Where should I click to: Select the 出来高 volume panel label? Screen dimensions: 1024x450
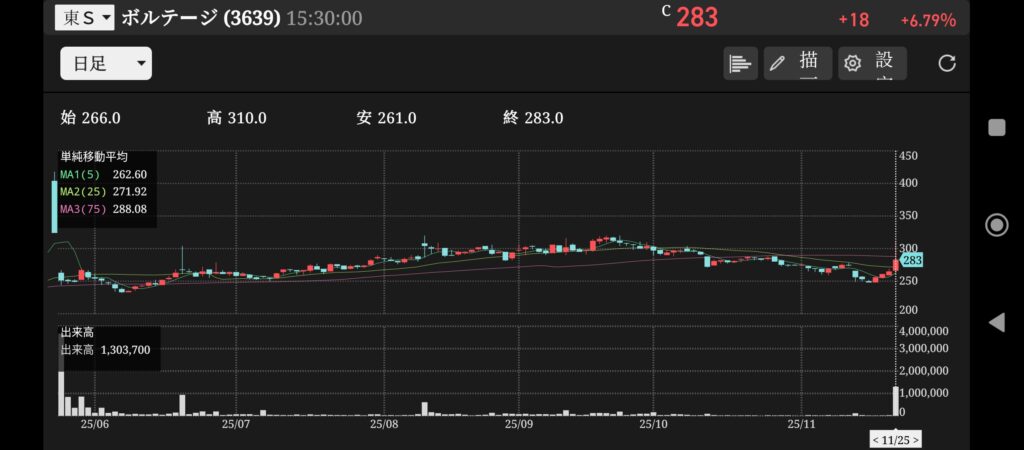pyautogui.click(x=77, y=332)
